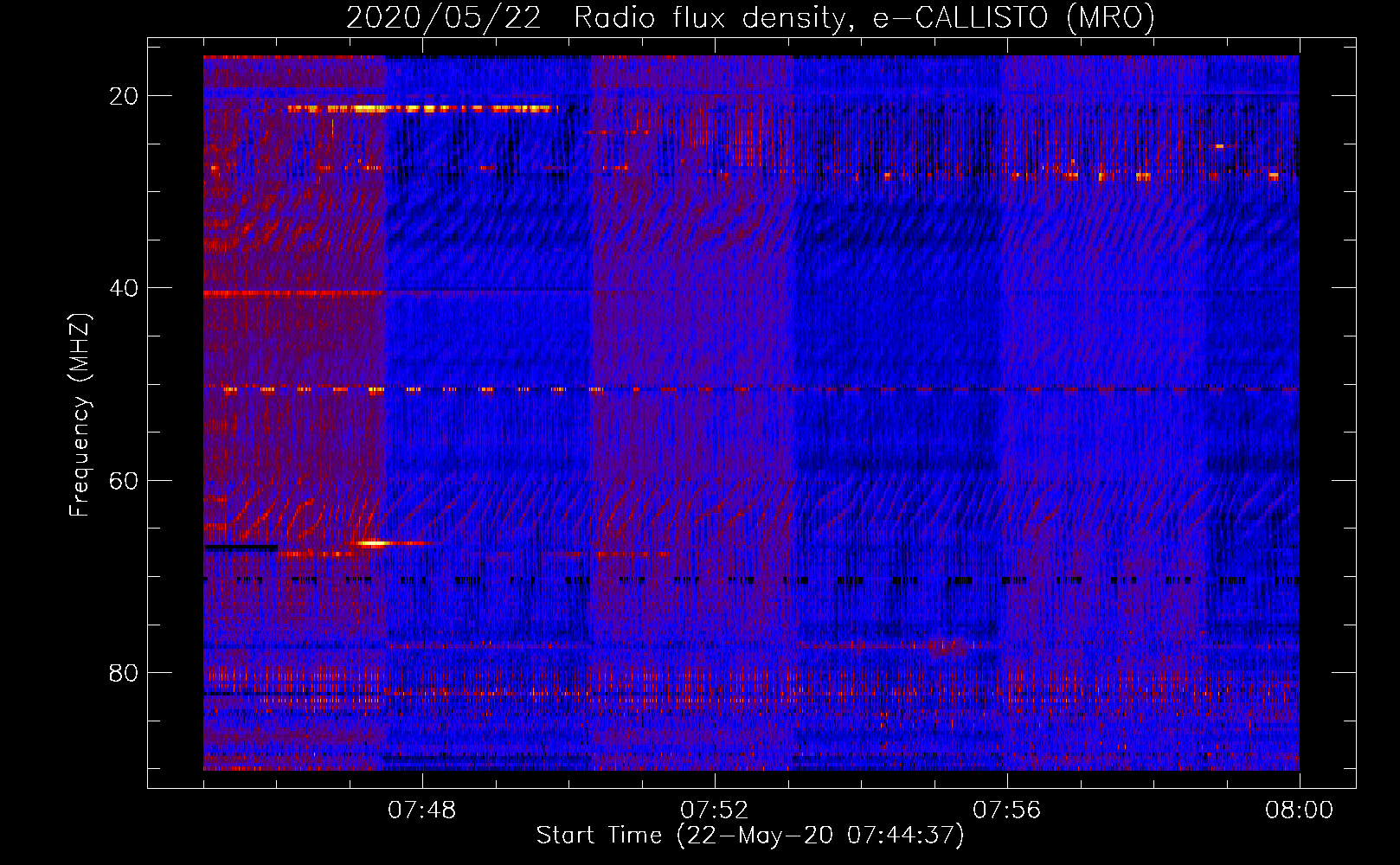Click the '60' frequency tick label
The height and width of the screenshot is (865, 1400).
click(x=124, y=480)
